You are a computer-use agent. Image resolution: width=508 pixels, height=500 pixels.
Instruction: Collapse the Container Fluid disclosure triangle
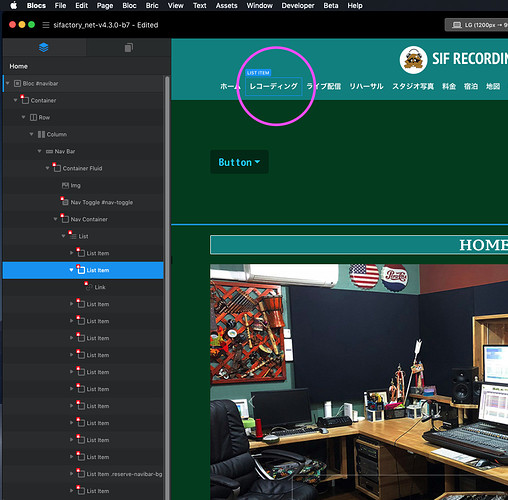click(x=47, y=168)
